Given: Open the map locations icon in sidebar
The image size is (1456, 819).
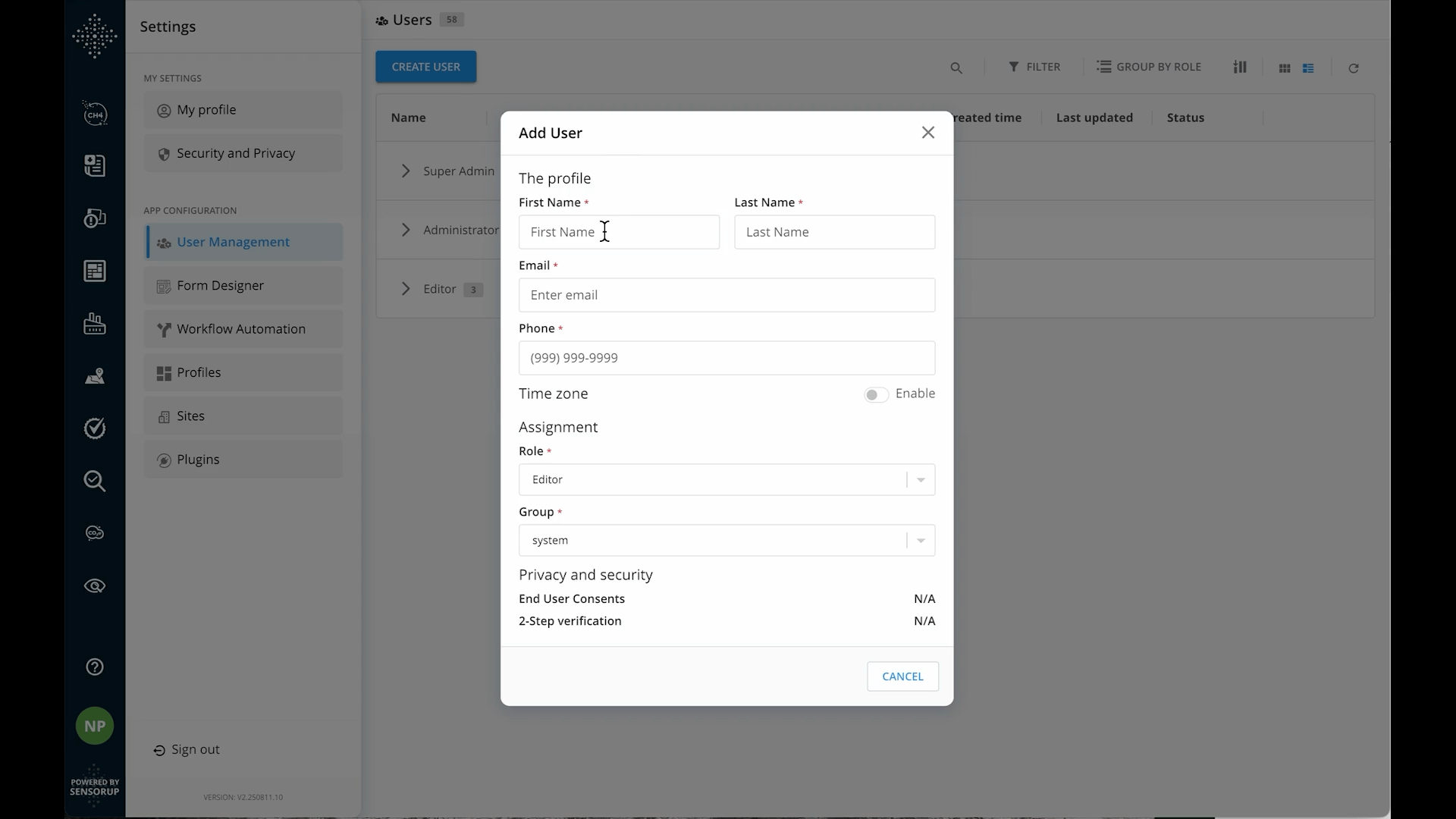Looking at the screenshot, I should (x=94, y=376).
